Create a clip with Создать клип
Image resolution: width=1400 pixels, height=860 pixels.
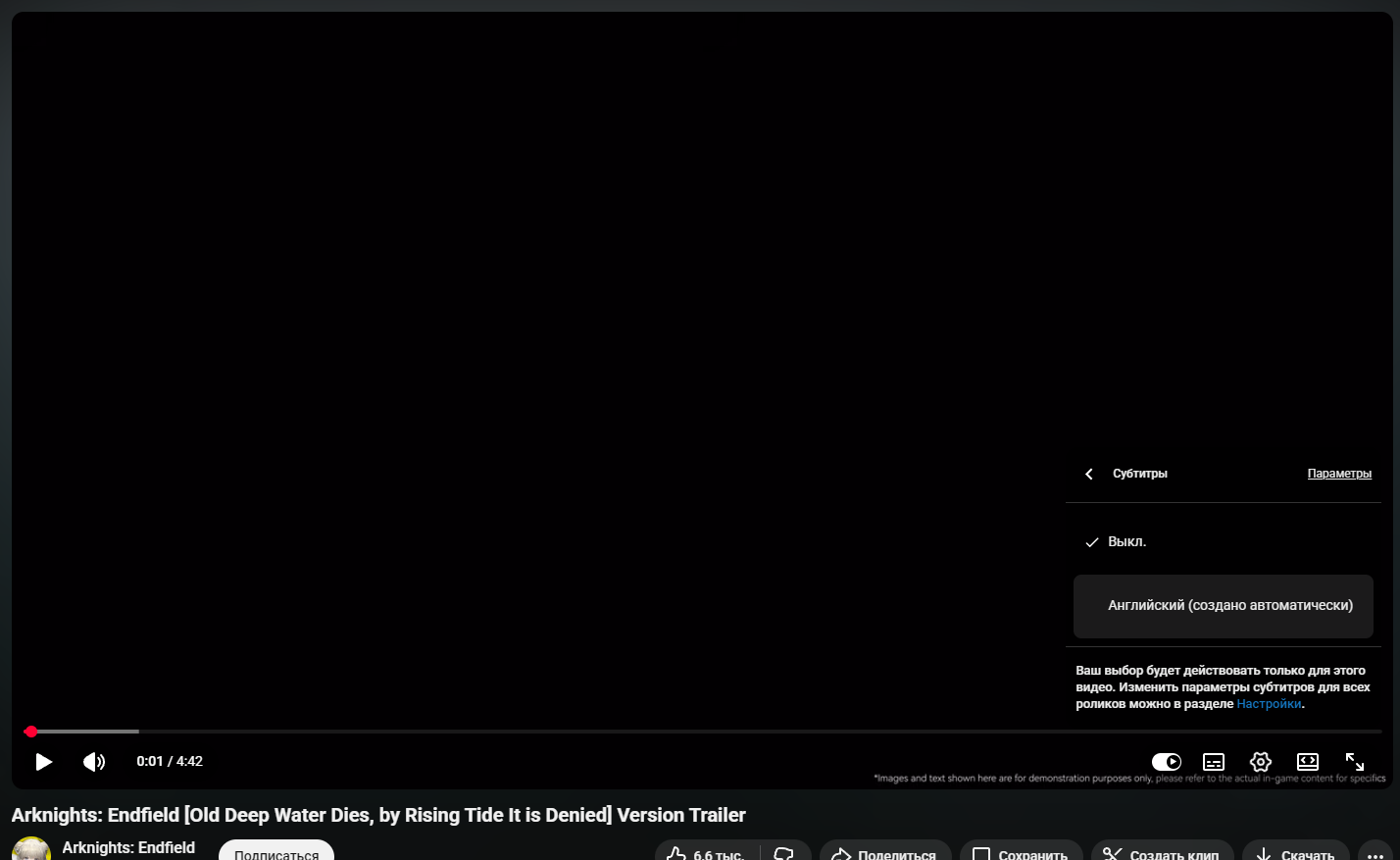(1163, 851)
